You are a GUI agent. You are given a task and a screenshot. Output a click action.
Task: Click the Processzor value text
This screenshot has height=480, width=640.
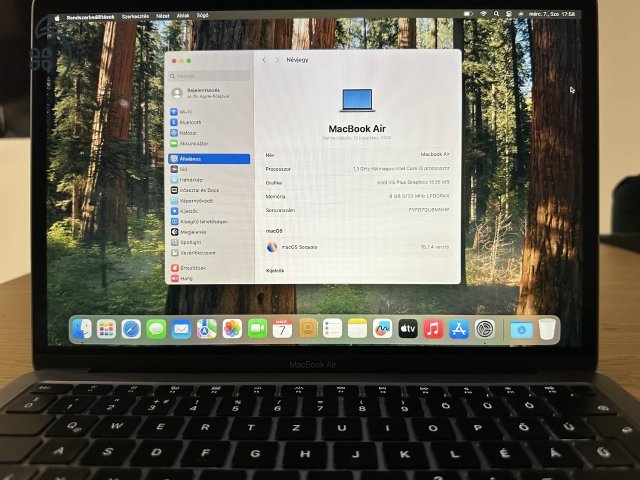tap(401, 168)
